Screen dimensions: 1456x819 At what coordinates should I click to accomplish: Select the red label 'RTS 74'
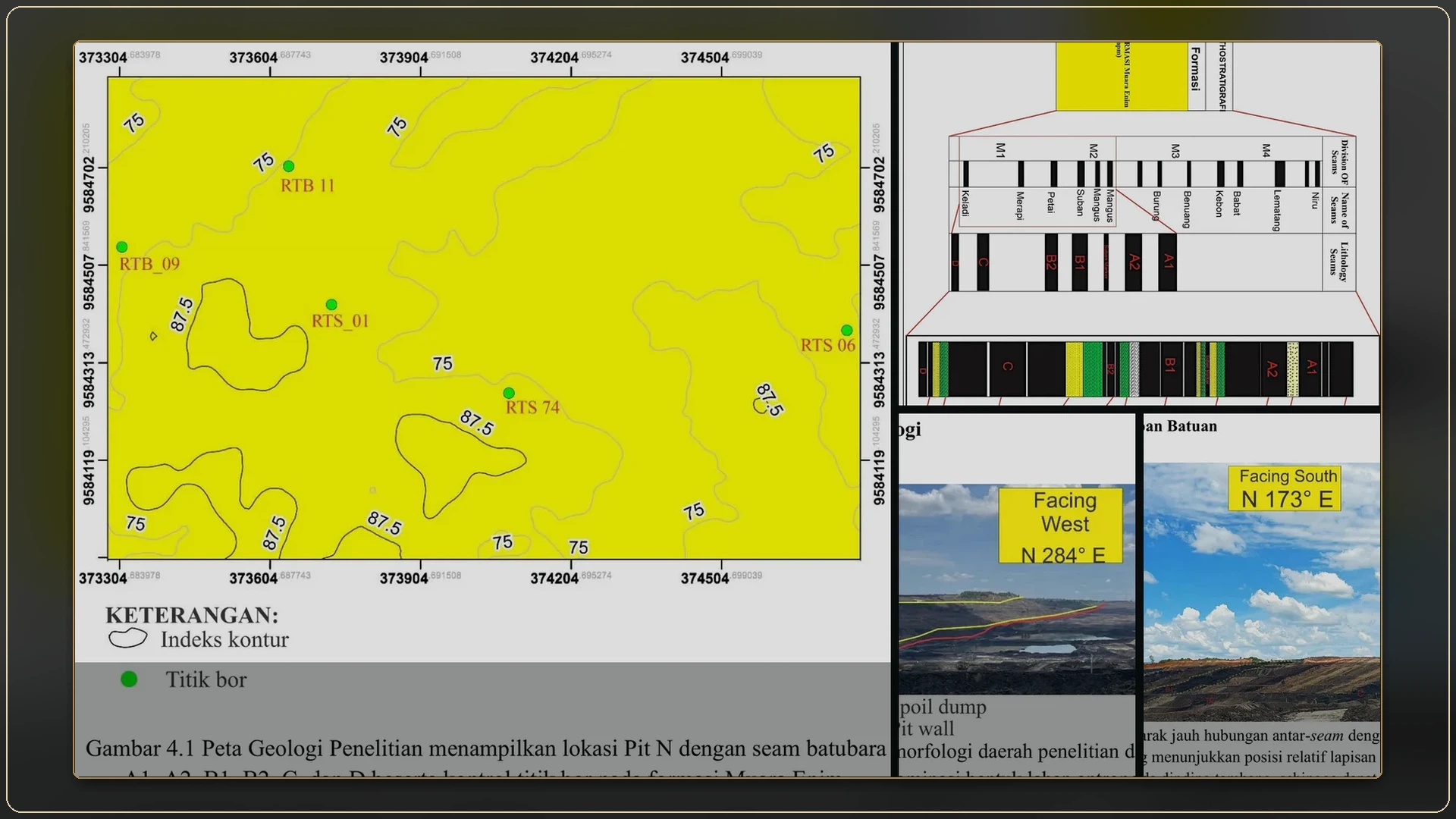(x=532, y=407)
